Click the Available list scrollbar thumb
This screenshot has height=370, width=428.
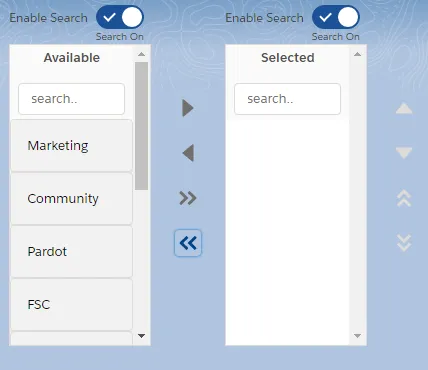[x=141, y=126]
